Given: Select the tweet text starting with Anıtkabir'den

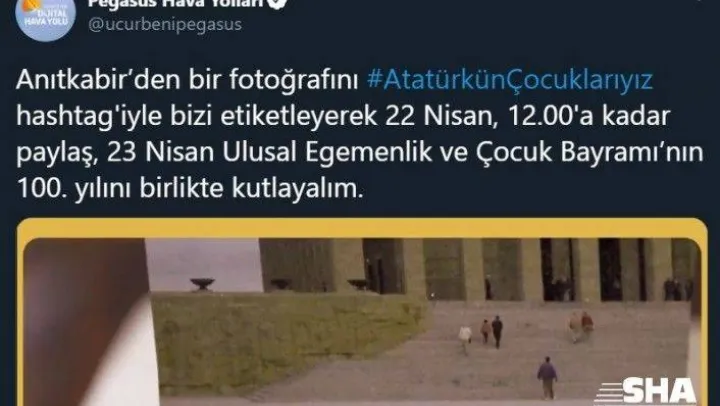Looking at the screenshot, I should coord(360,134).
